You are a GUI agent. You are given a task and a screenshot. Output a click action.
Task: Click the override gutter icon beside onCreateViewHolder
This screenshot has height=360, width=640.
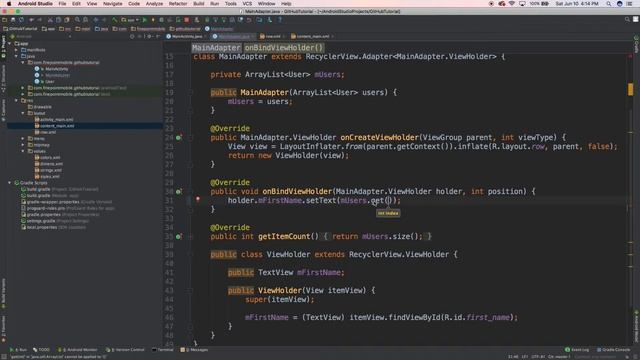pos(178,138)
